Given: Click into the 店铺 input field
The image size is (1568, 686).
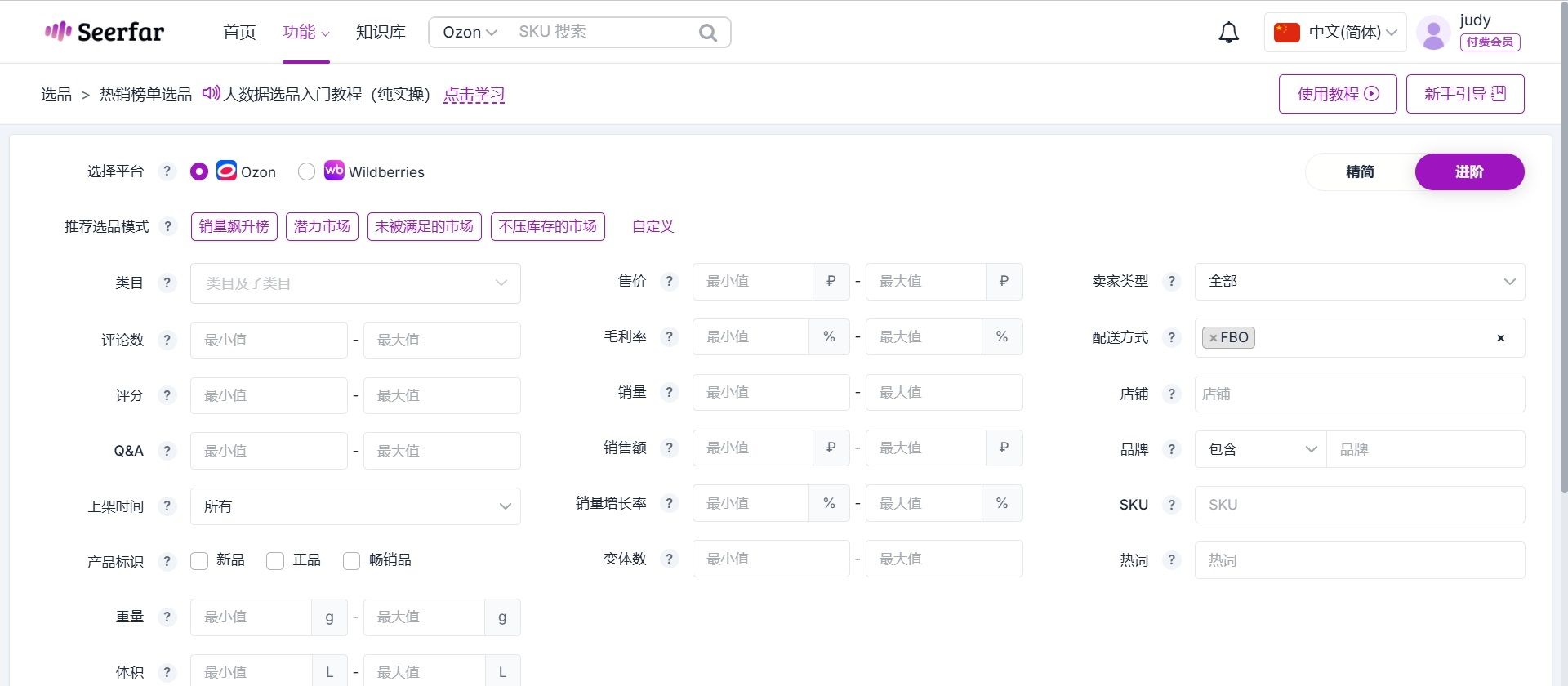Looking at the screenshot, I should coord(1360,394).
